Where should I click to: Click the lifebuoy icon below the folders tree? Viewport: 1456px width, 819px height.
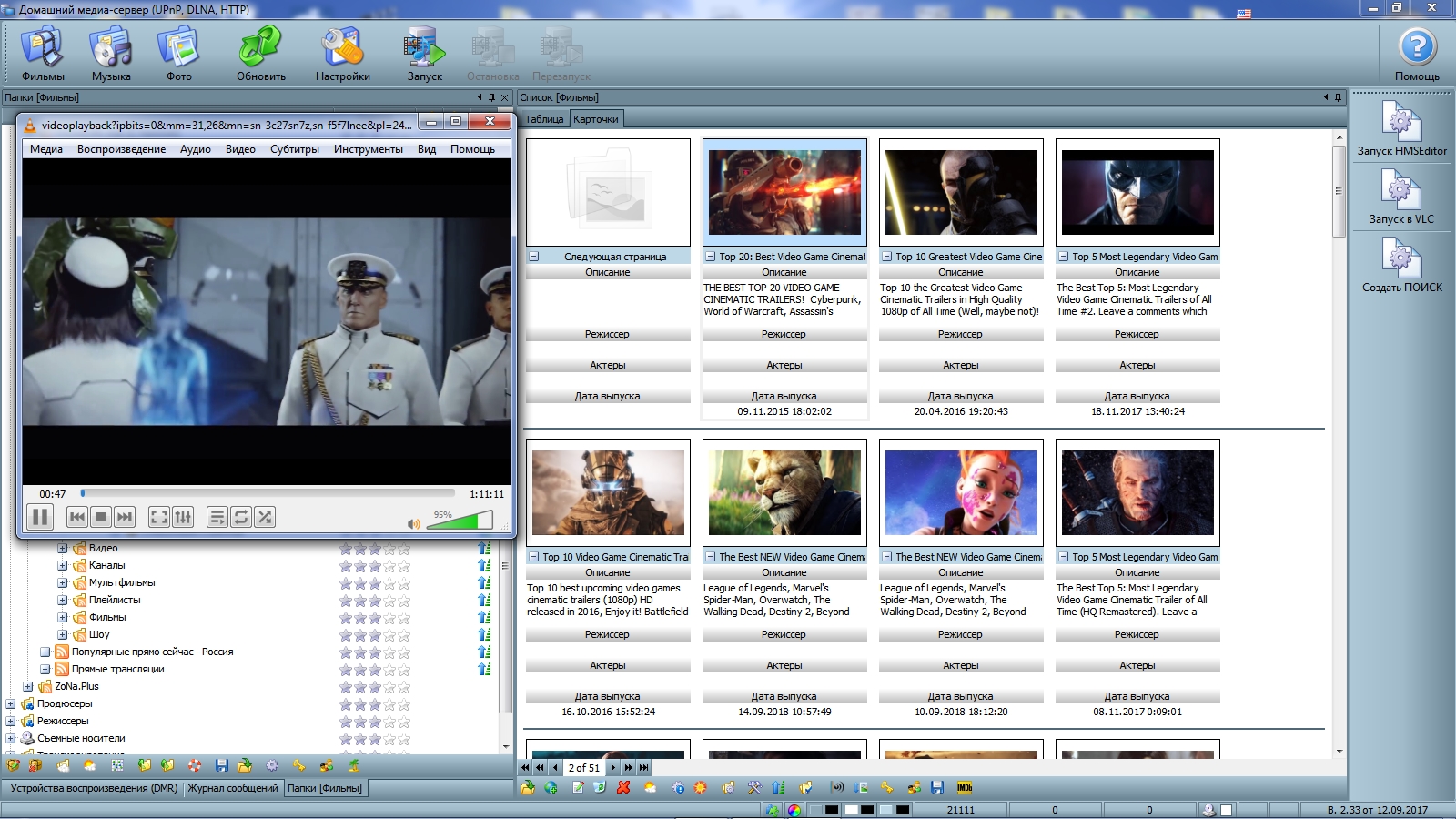(195, 765)
